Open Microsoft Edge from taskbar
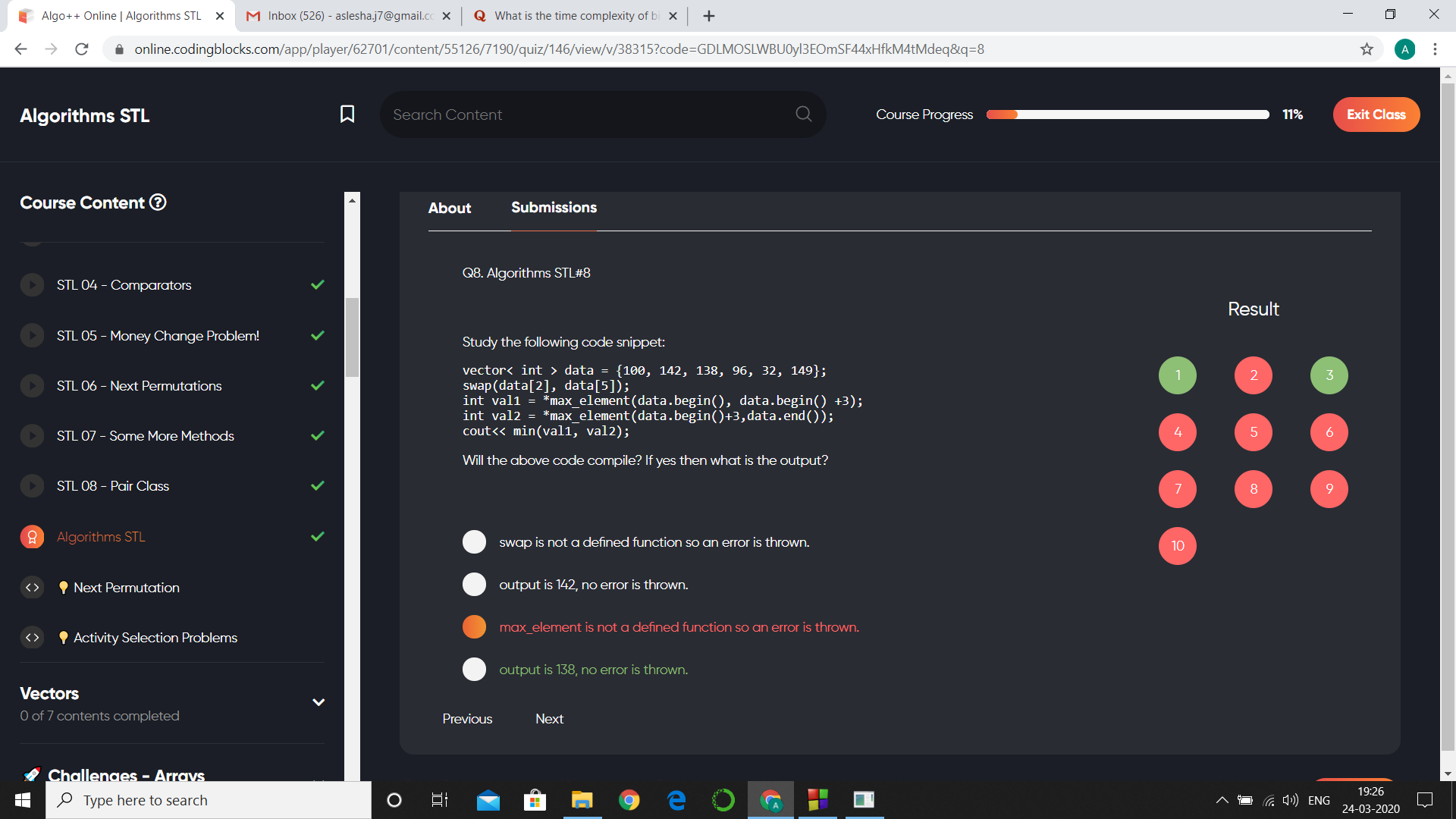Image resolution: width=1456 pixels, height=819 pixels. [676, 800]
